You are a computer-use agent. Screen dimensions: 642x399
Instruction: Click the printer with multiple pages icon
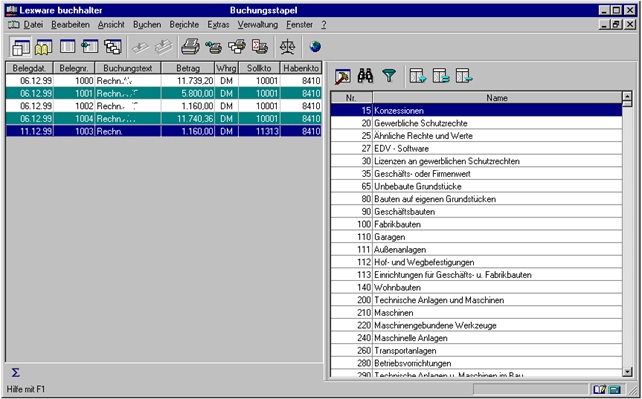coord(237,47)
